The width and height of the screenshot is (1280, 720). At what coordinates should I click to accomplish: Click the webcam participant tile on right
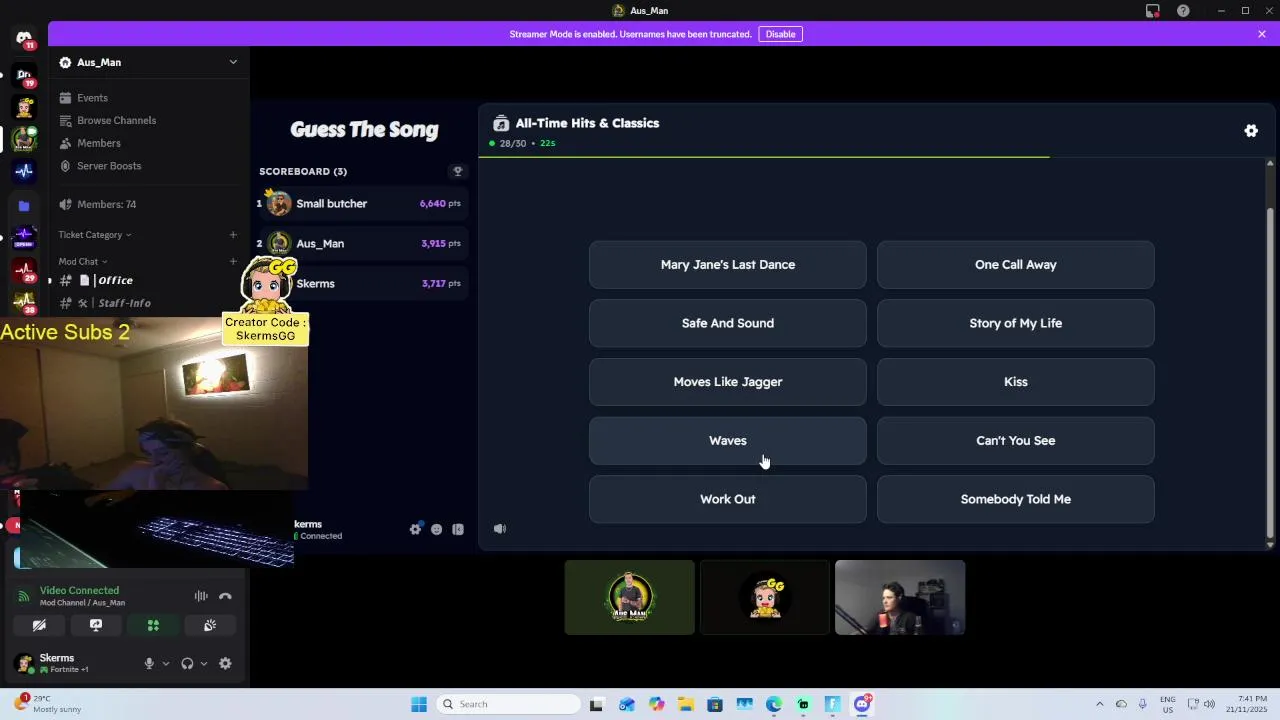900,597
